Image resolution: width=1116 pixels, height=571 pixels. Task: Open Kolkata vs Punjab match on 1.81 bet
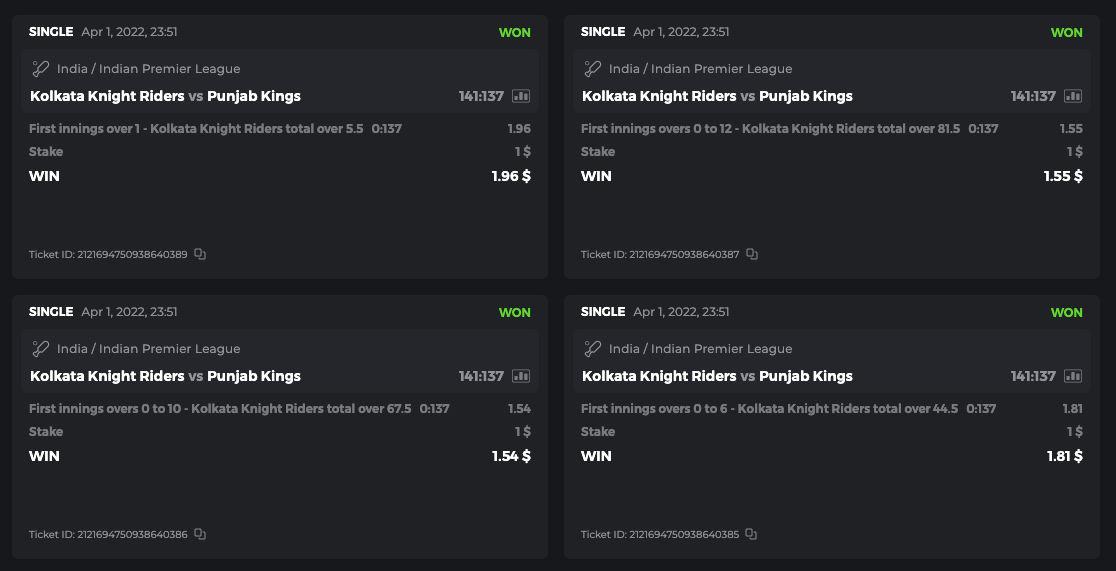tap(717, 376)
